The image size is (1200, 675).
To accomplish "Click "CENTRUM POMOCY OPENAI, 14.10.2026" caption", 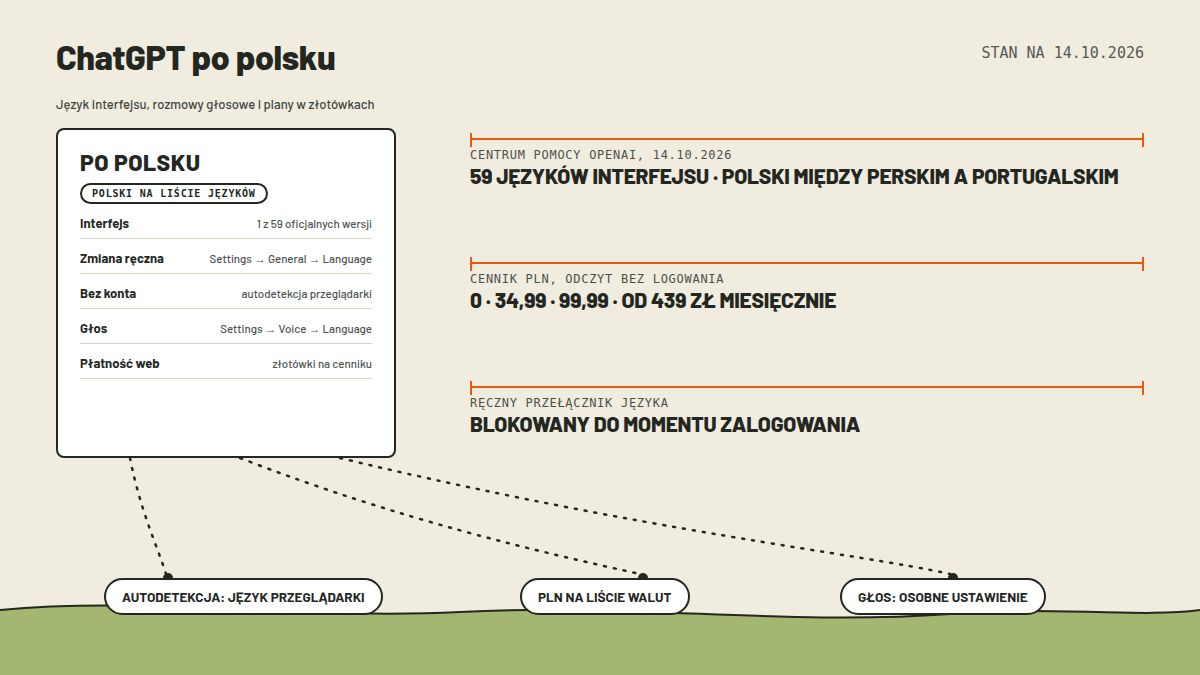I will (601, 155).
